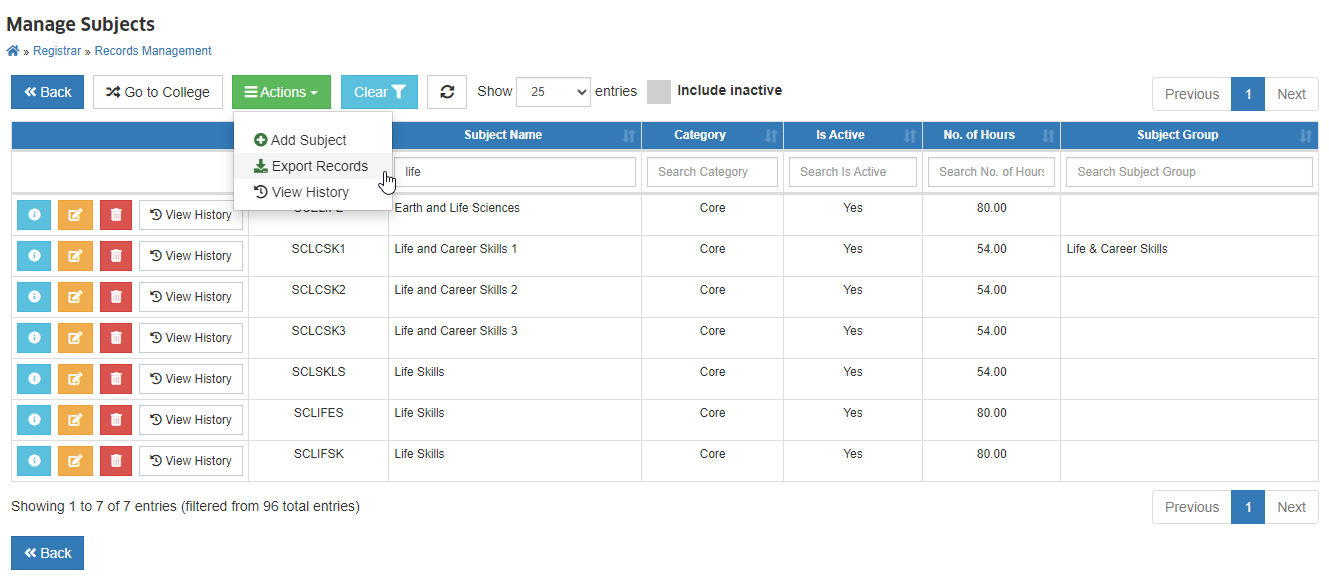Click the Search Category filter field
Image resolution: width=1329 pixels, height=580 pixels.
tap(712, 172)
